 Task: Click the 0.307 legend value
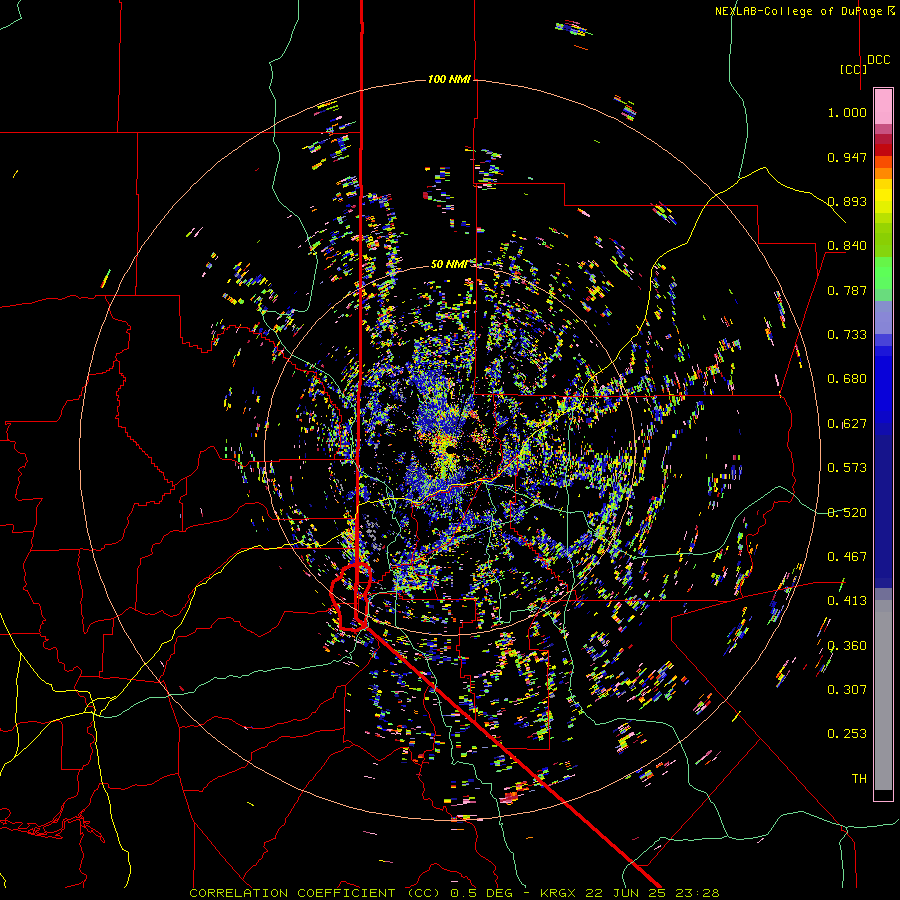pos(847,690)
